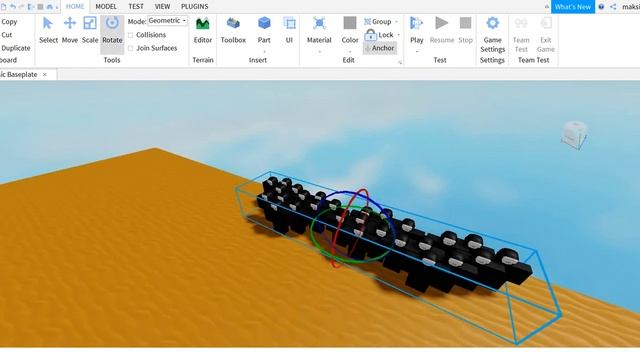Image resolution: width=640 pixels, height=360 pixels.
Task: Click the Copy command
Action: click(9, 22)
